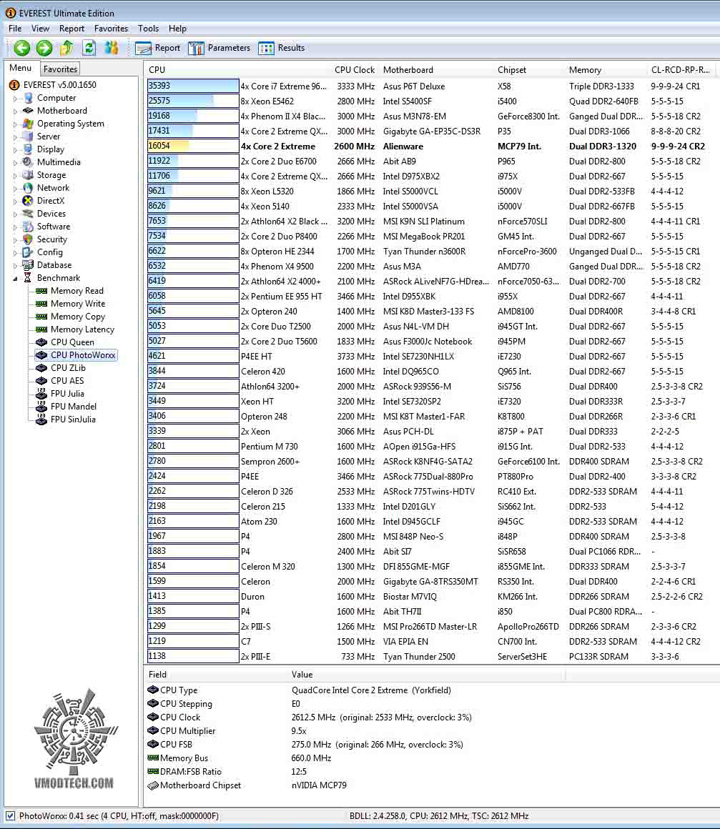Click the green Forward arrow toolbar icon
The image size is (720, 829).
[x=44, y=48]
